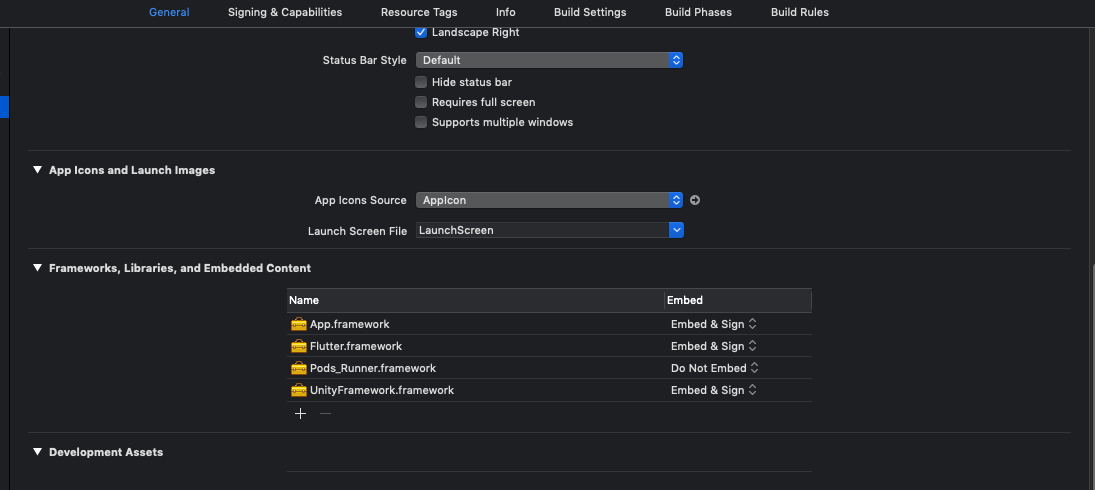Go to AppIcon asset via arrow icon
The width and height of the screenshot is (1095, 490).
(x=695, y=200)
